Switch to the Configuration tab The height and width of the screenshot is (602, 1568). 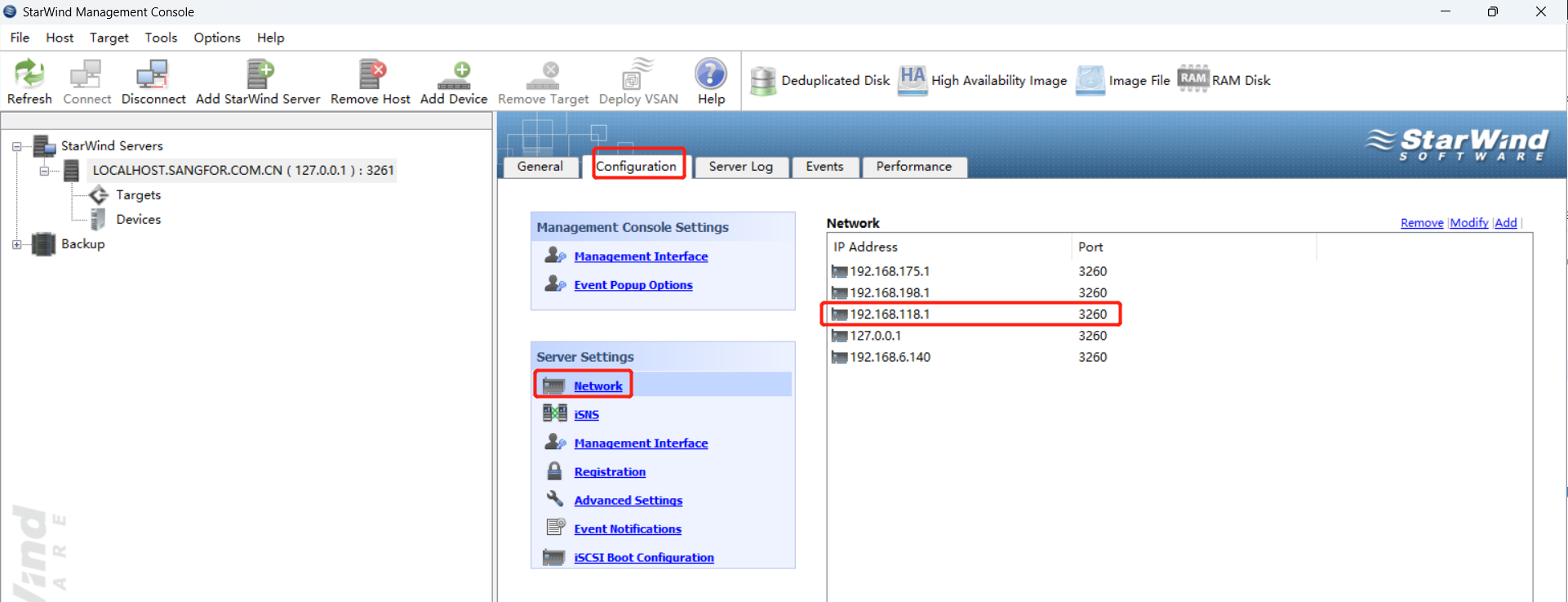636,166
